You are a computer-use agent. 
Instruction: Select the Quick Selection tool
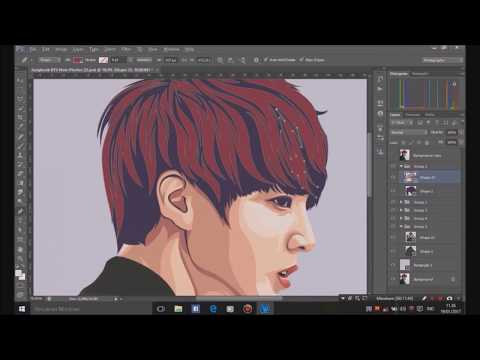[20, 108]
